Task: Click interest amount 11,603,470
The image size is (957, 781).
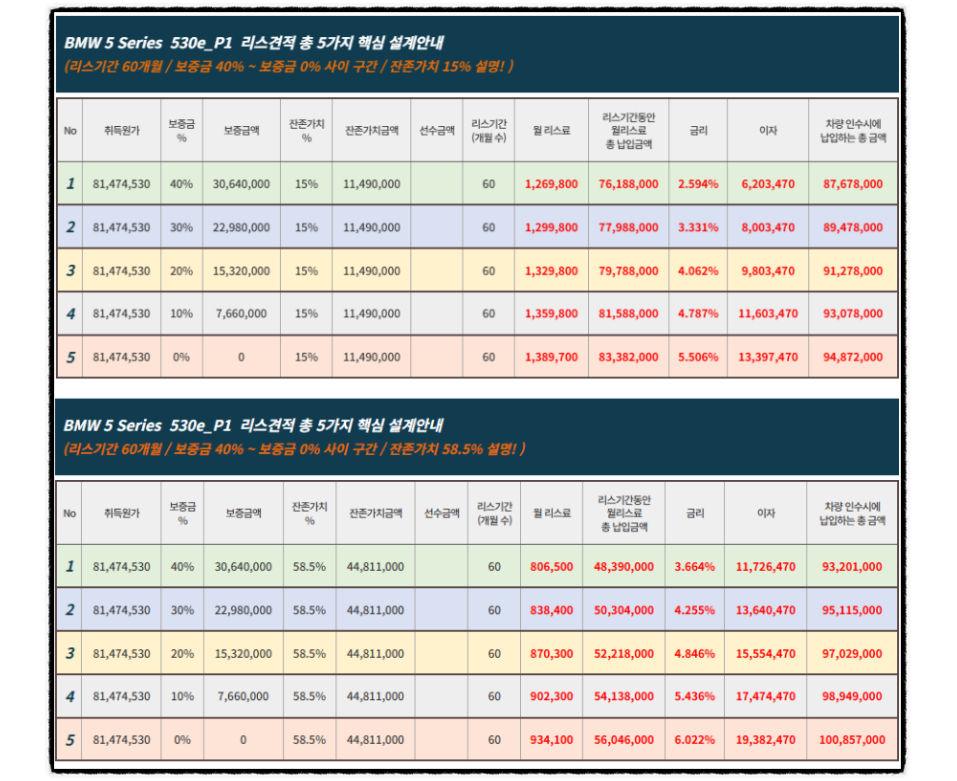Action: (x=768, y=313)
